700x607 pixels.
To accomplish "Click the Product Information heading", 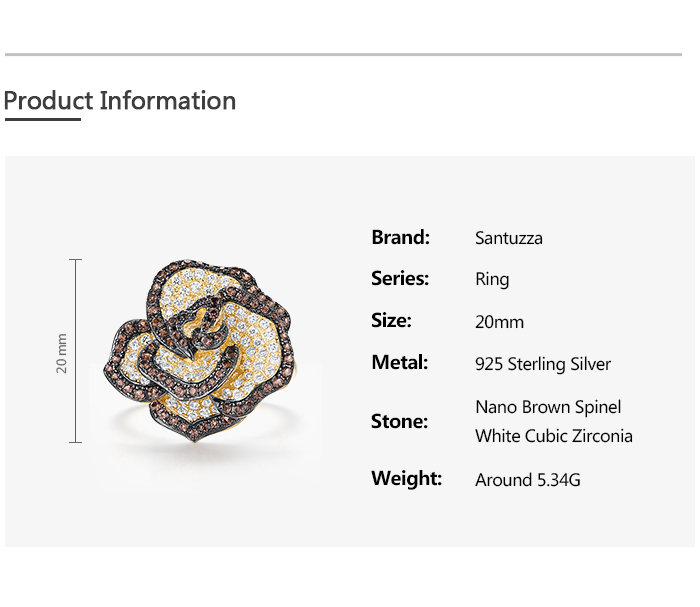I will tap(120, 101).
